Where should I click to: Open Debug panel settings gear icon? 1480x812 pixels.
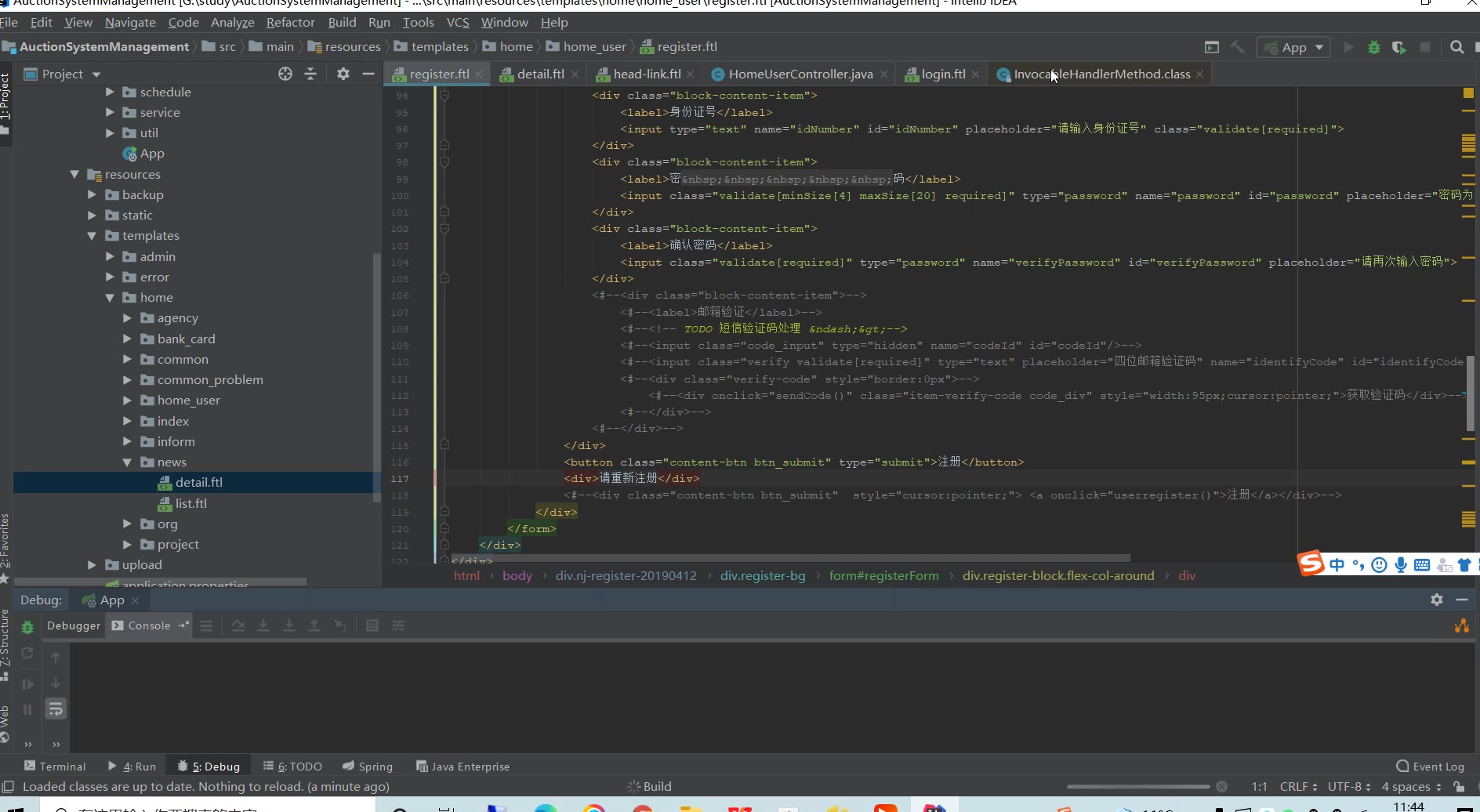(1436, 600)
